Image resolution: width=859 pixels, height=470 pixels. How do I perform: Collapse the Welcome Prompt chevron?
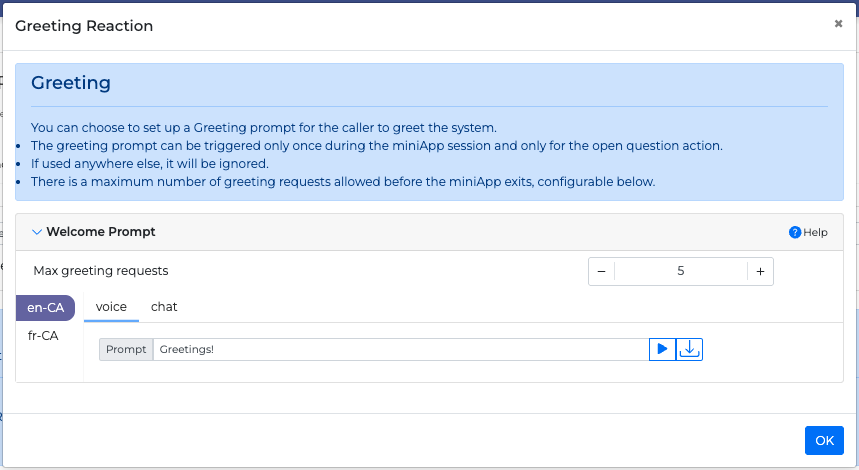[x=37, y=232]
